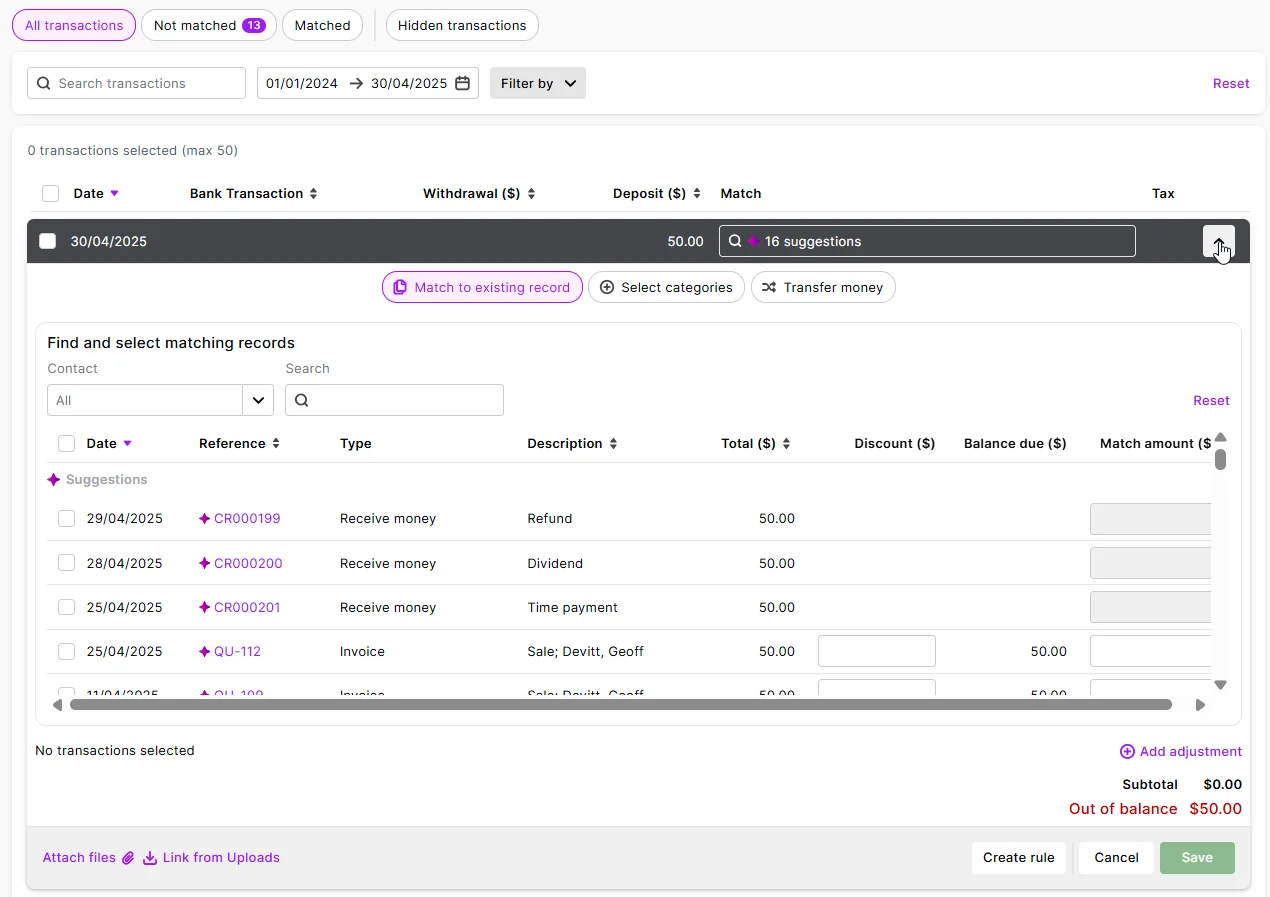Tick the select-all transactions checkbox

[x=50, y=193]
